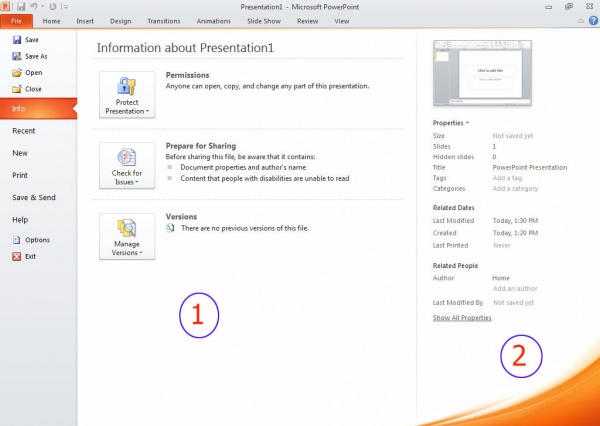Click the Created value 'Today, 1:20 PM'
Viewport: 600px width, 426px height.
pos(515,233)
